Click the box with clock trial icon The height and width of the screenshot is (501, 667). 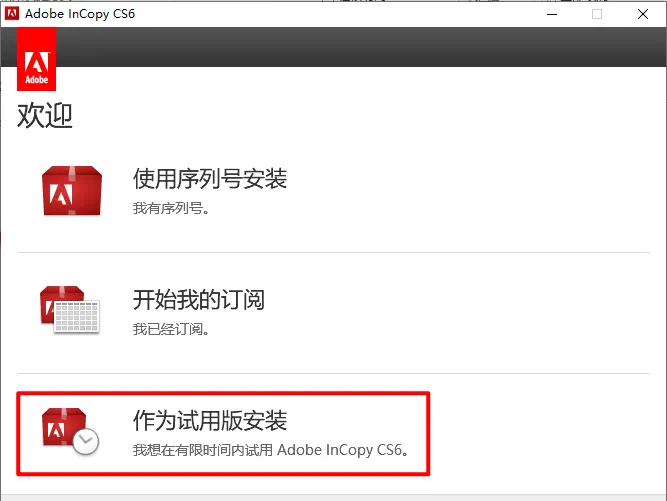[x=71, y=431]
